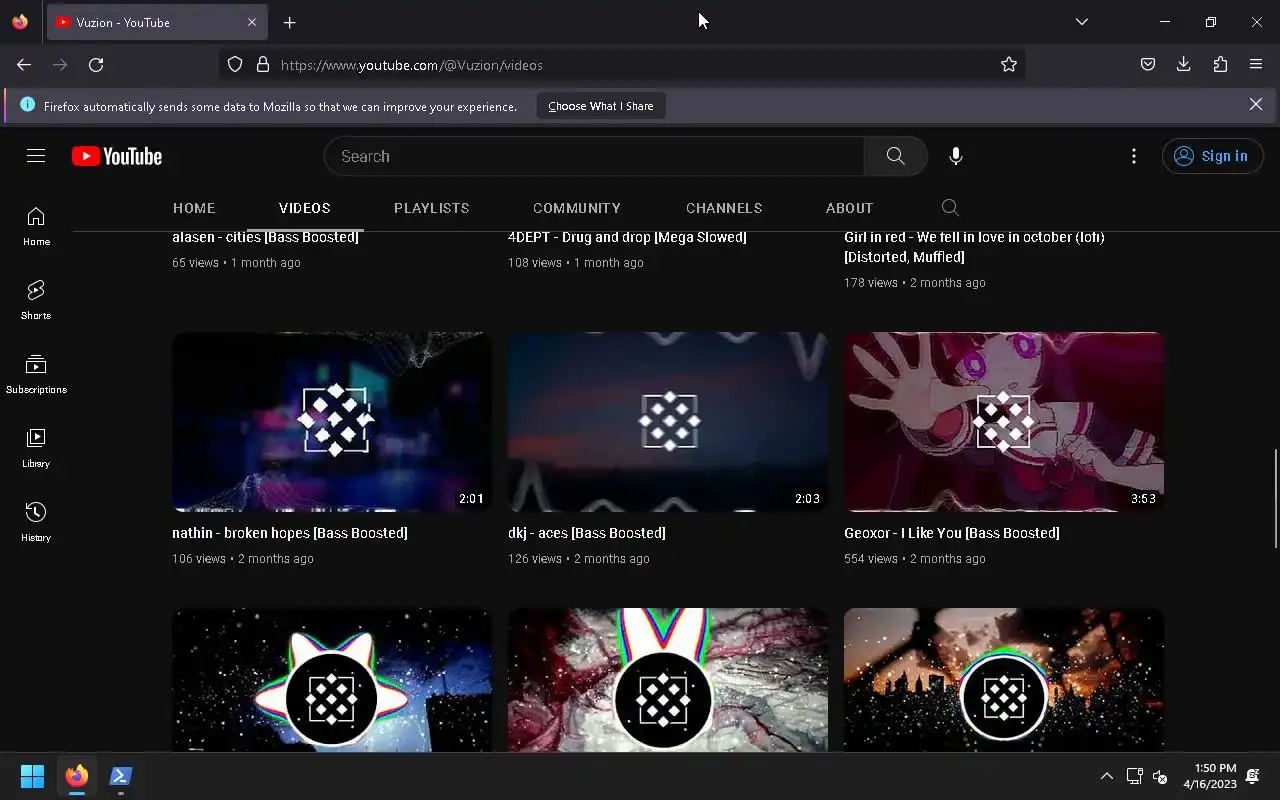The width and height of the screenshot is (1280, 800).
Task: Go to Home in sidebar
Action: (36, 227)
